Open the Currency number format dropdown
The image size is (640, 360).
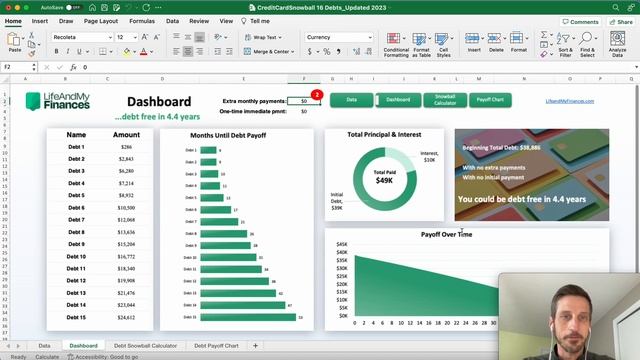tap(370, 37)
